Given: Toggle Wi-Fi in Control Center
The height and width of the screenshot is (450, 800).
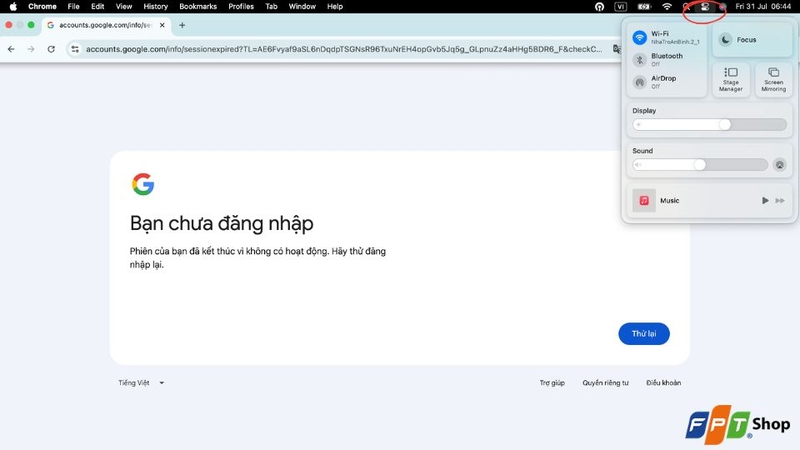Looking at the screenshot, I should [x=639, y=38].
